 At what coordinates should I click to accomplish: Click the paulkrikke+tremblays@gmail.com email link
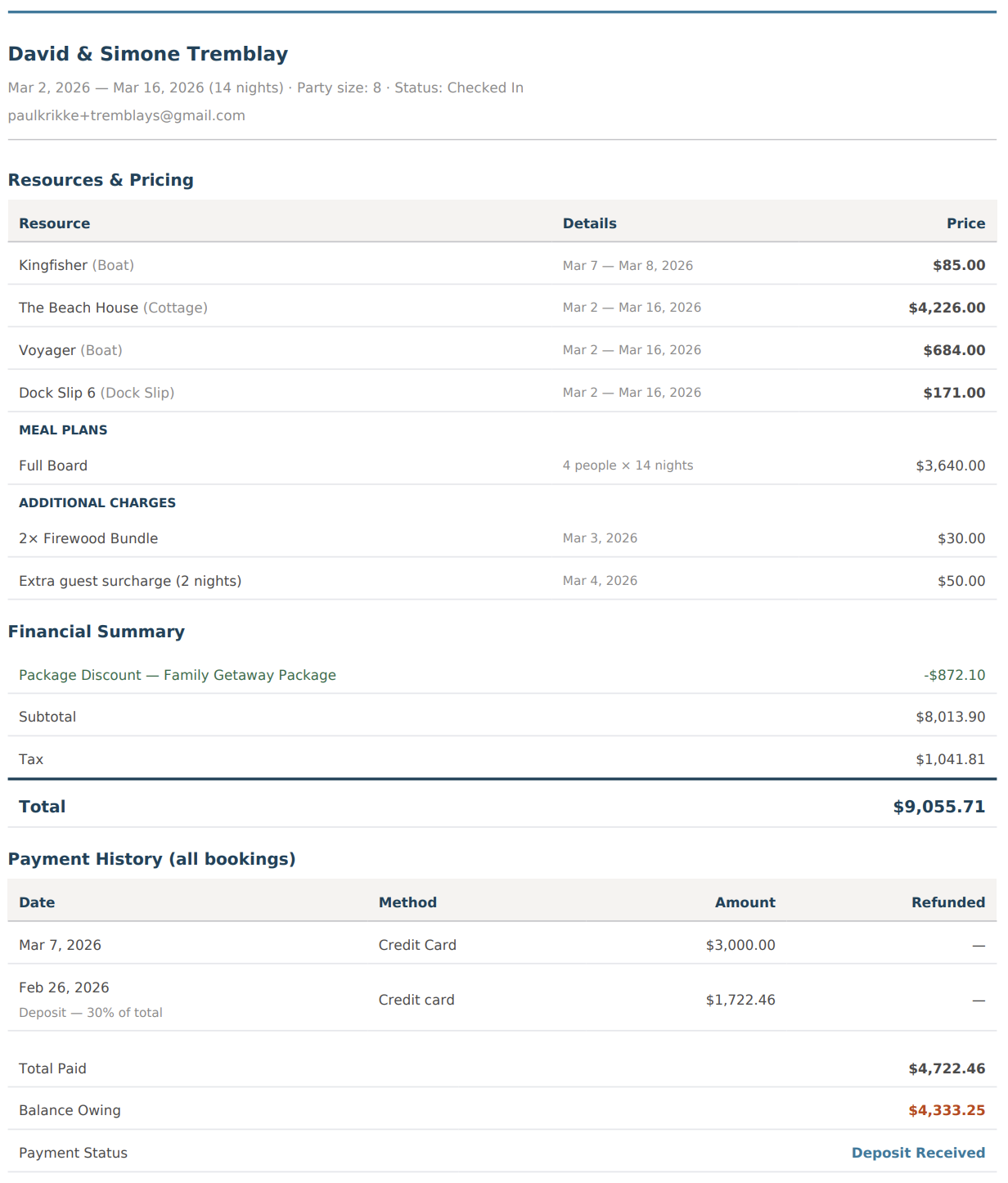(x=126, y=115)
